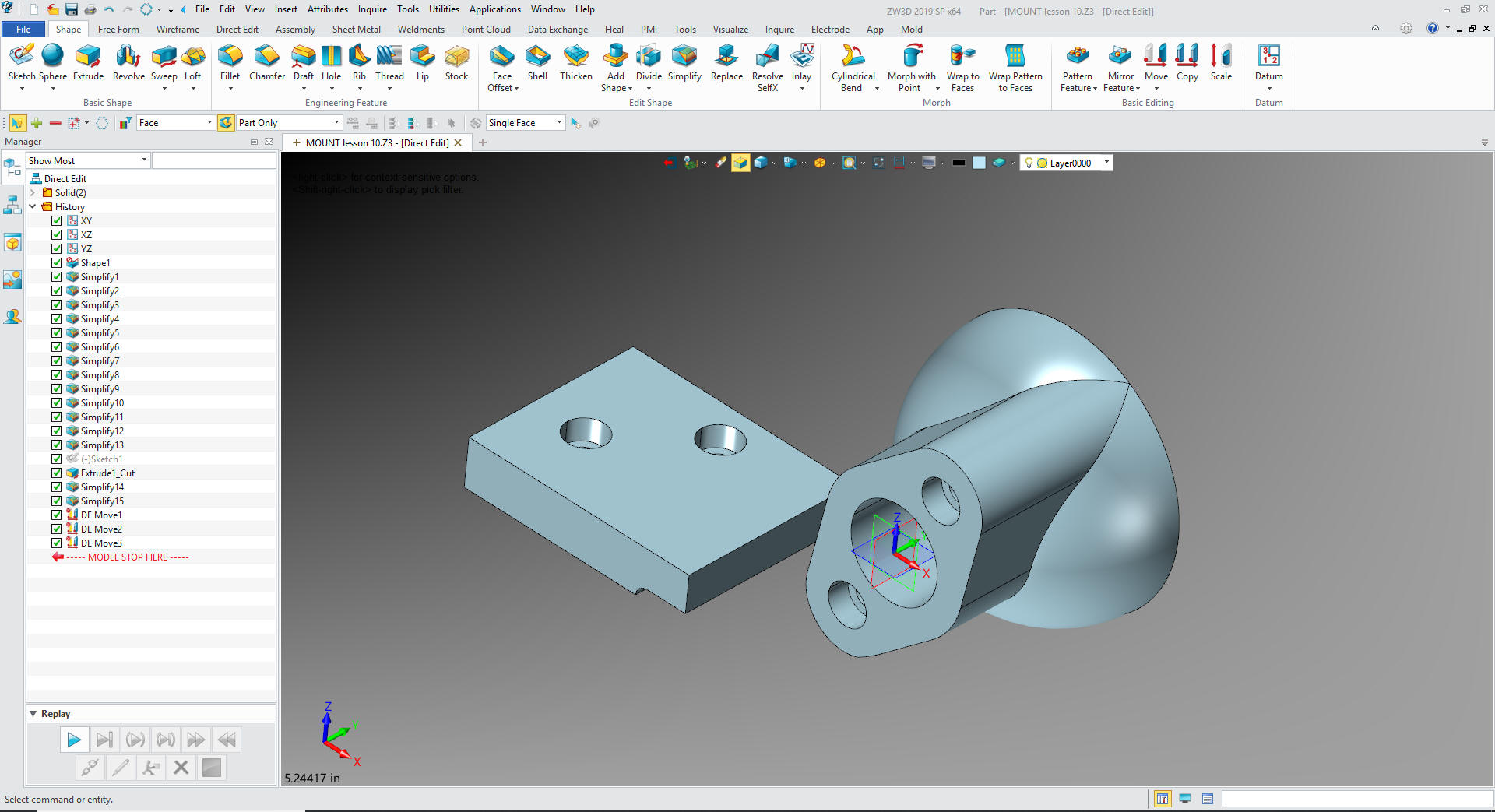Click the light blue color swatch
Screen dimensions: 1495x812
(x=979, y=163)
